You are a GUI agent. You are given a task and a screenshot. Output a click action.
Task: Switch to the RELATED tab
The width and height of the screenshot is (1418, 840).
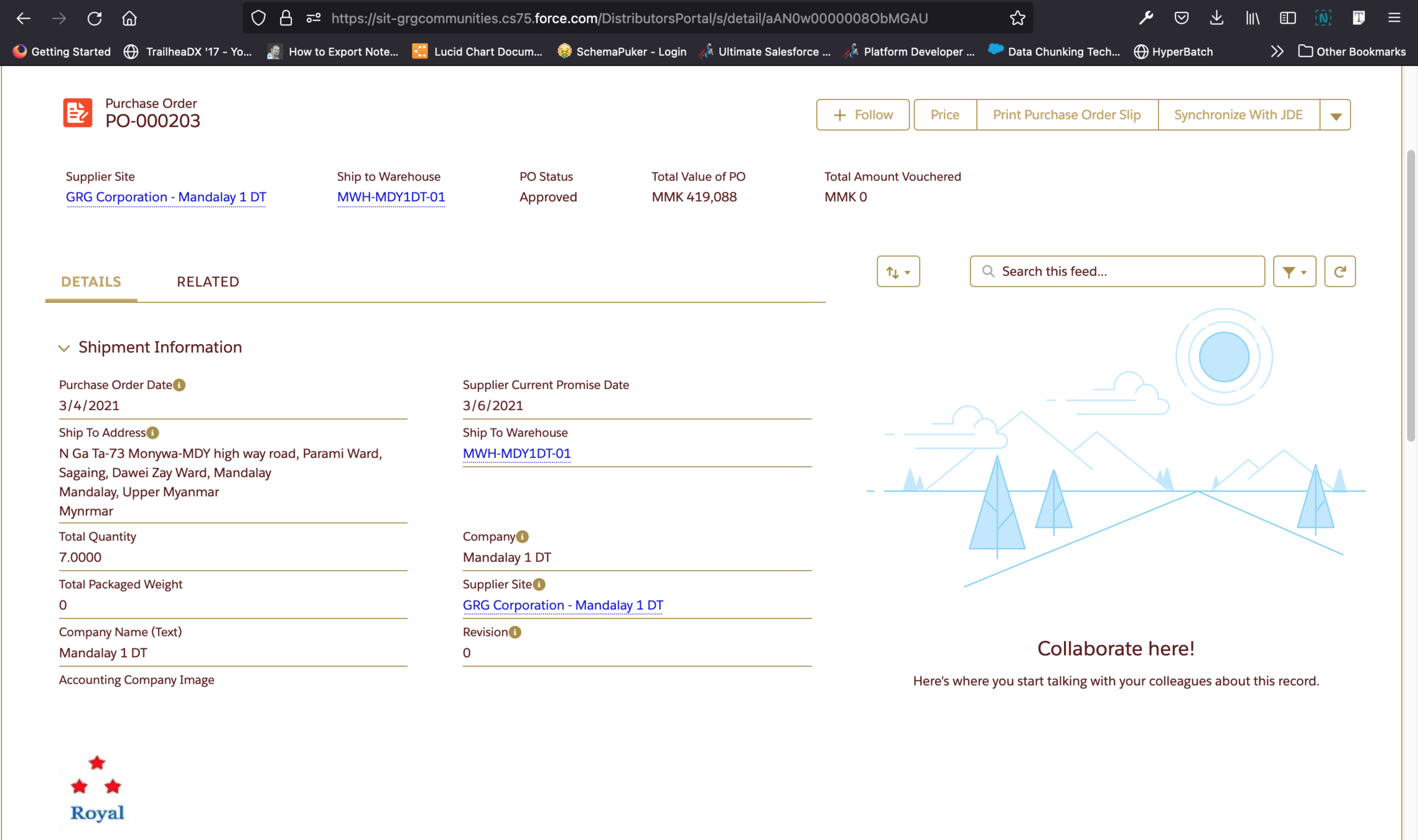click(x=208, y=282)
